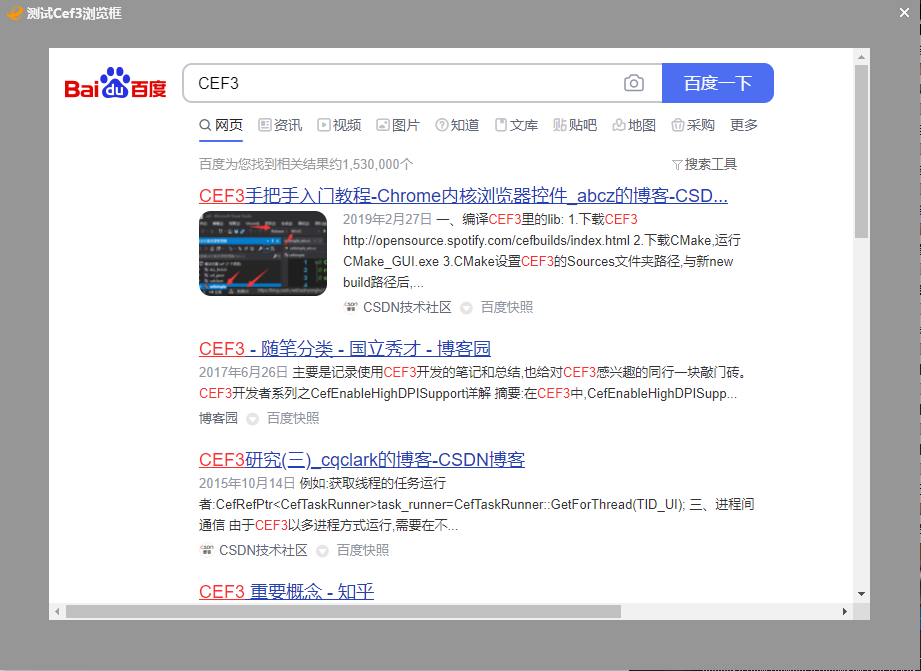Click the 百度一下 search button
Image resolution: width=921 pixels, height=671 pixels.
[x=717, y=83]
